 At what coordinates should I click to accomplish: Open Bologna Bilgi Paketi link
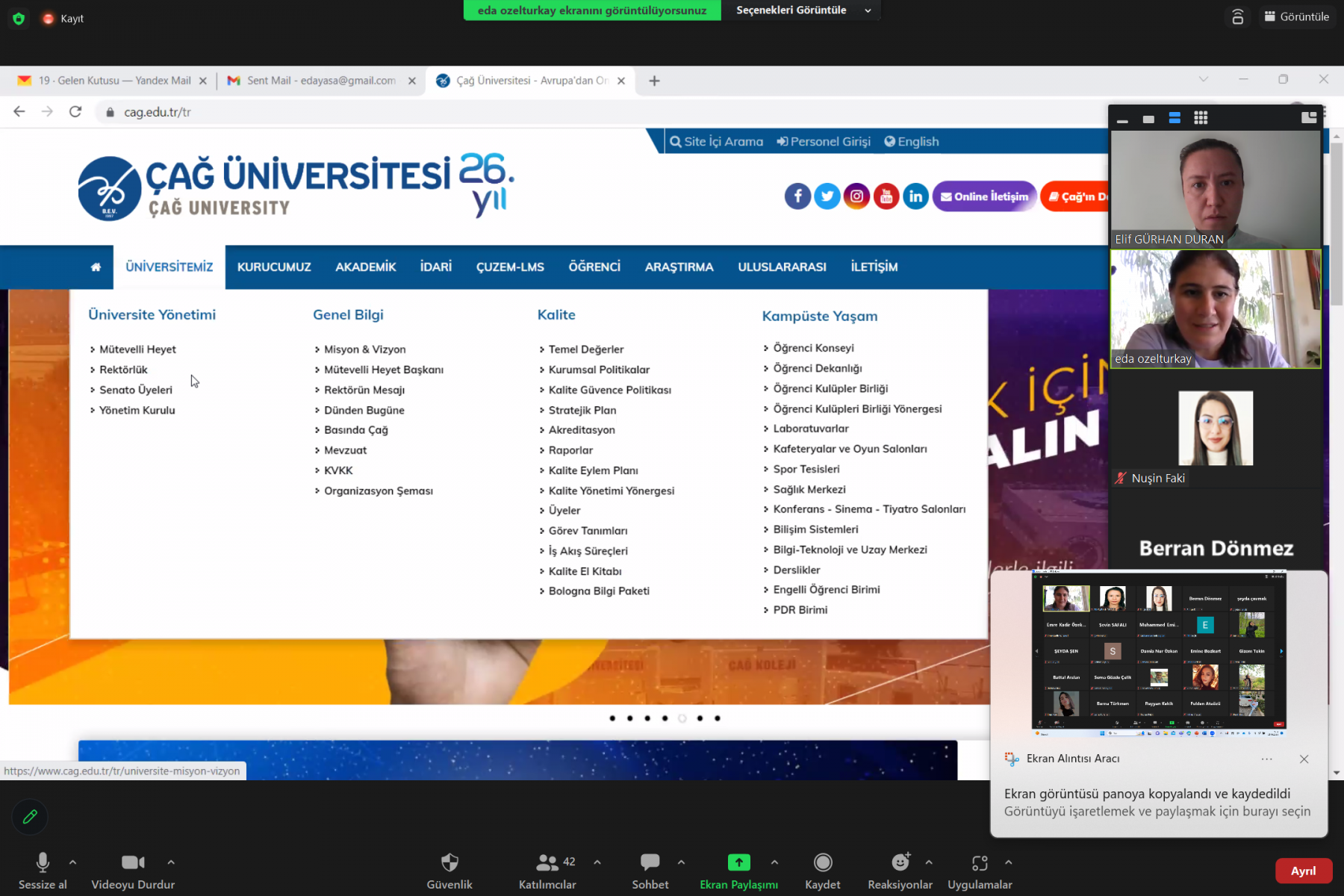click(599, 591)
